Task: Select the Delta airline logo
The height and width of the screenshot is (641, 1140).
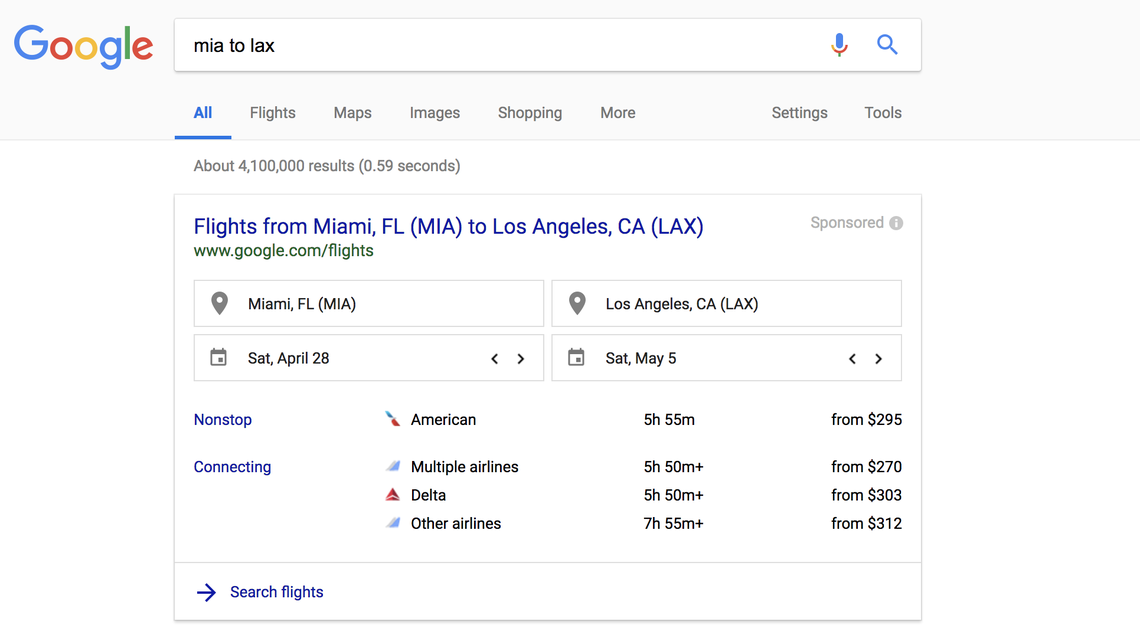Action: (392, 494)
